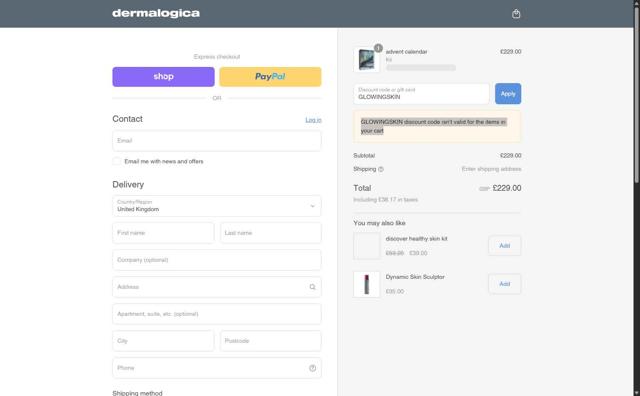Focus the Apartment, suite, etc. field
Image resolution: width=640 pixels, height=396 pixels.
pos(217,314)
